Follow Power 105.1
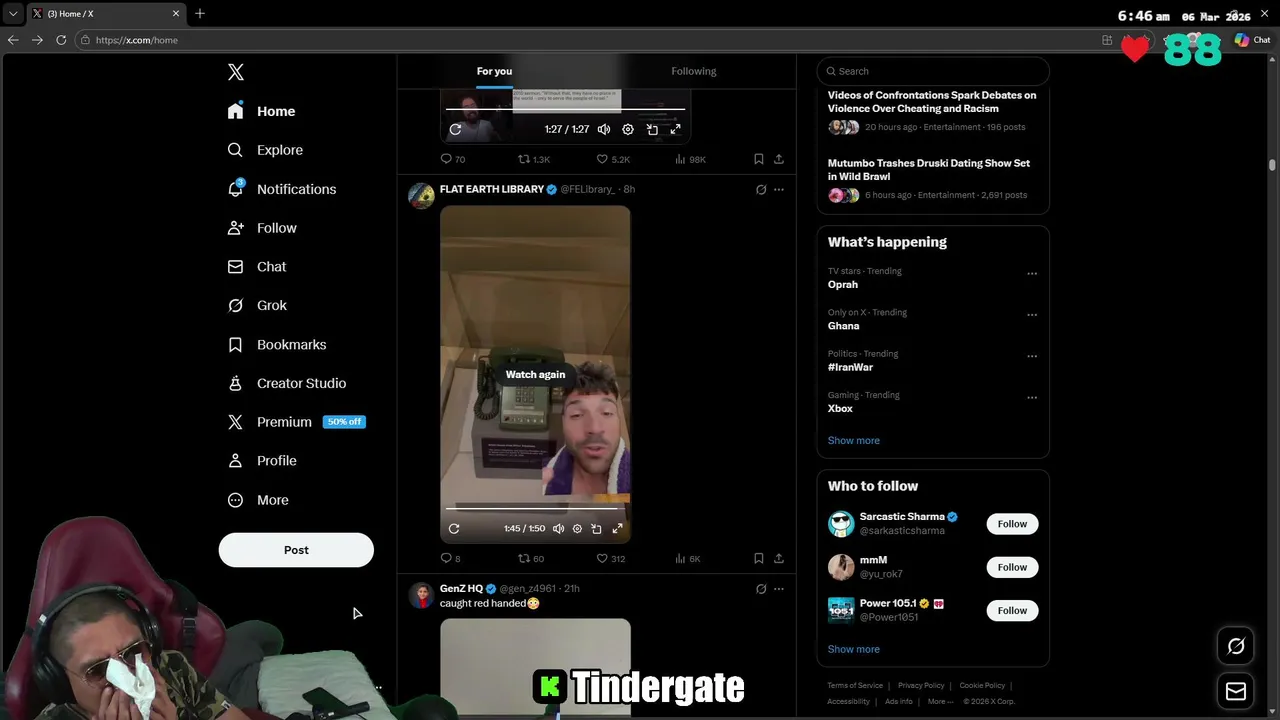The height and width of the screenshot is (720, 1280). (1012, 610)
